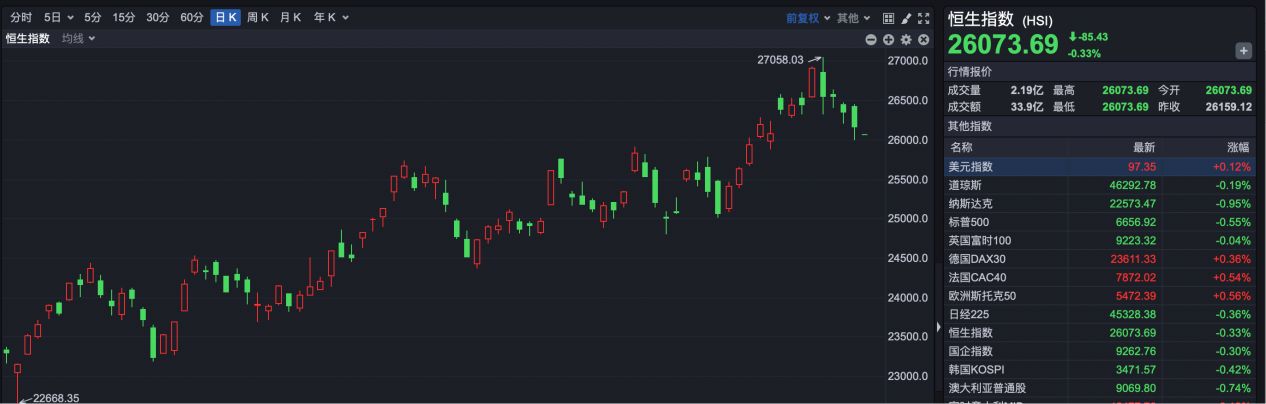Switch to 周K weekly chart

[x=258, y=18]
